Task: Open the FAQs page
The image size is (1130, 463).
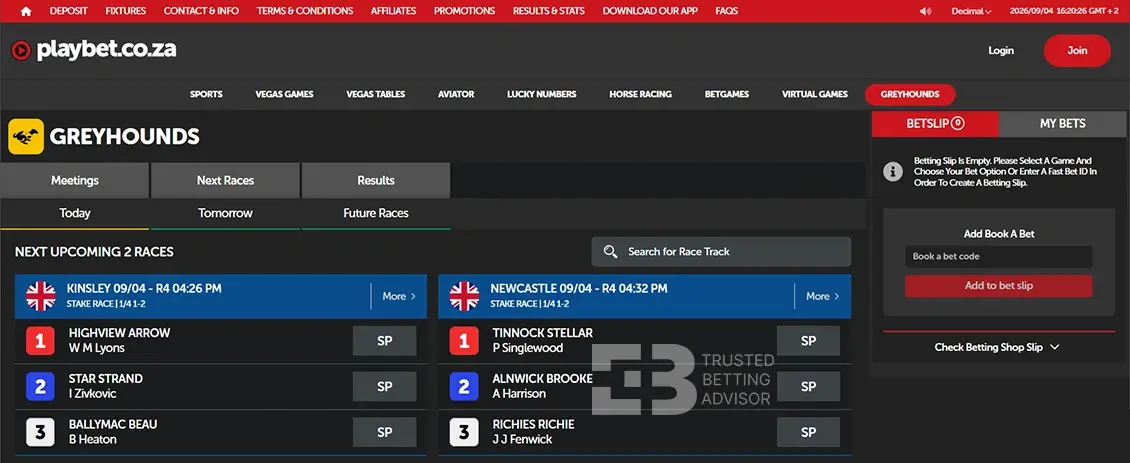Action: pos(726,11)
